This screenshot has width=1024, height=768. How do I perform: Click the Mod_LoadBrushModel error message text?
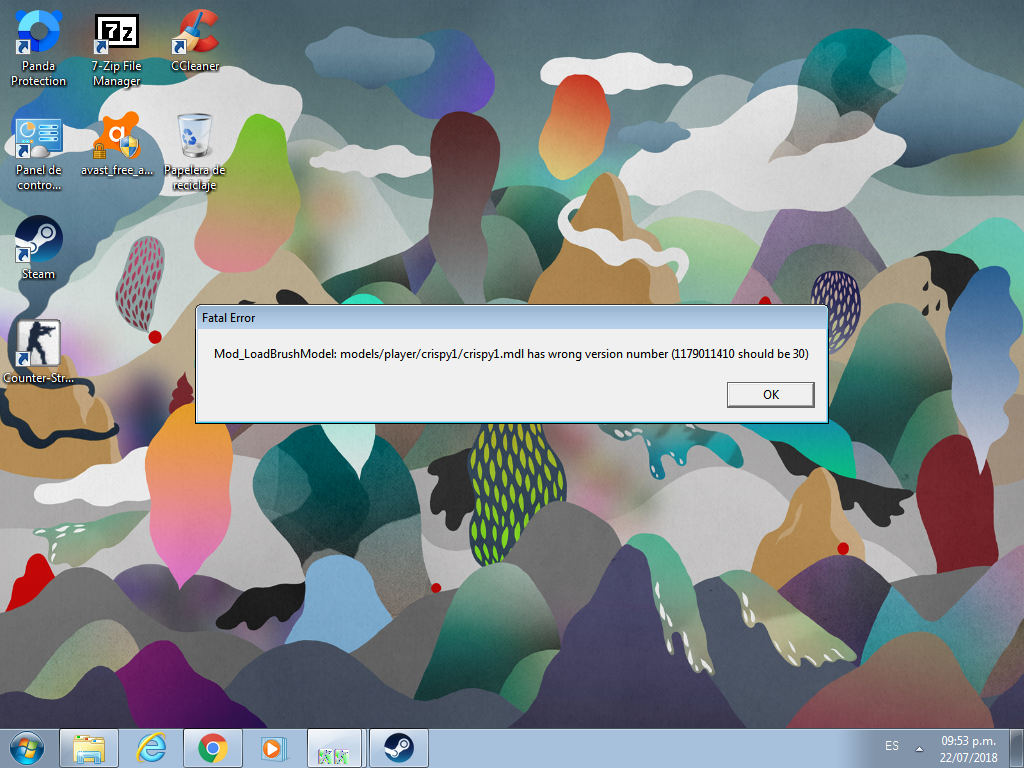(511, 354)
